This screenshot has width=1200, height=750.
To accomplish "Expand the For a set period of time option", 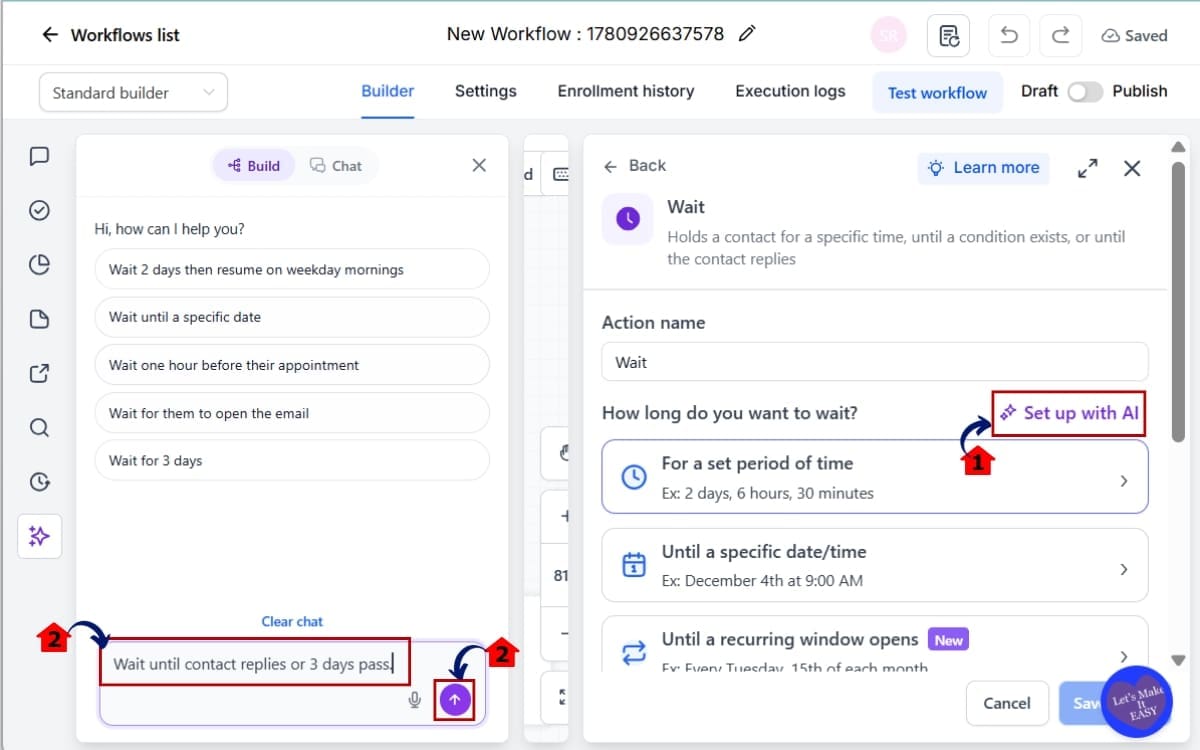I will pyautogui.click(x=875, y=477).
